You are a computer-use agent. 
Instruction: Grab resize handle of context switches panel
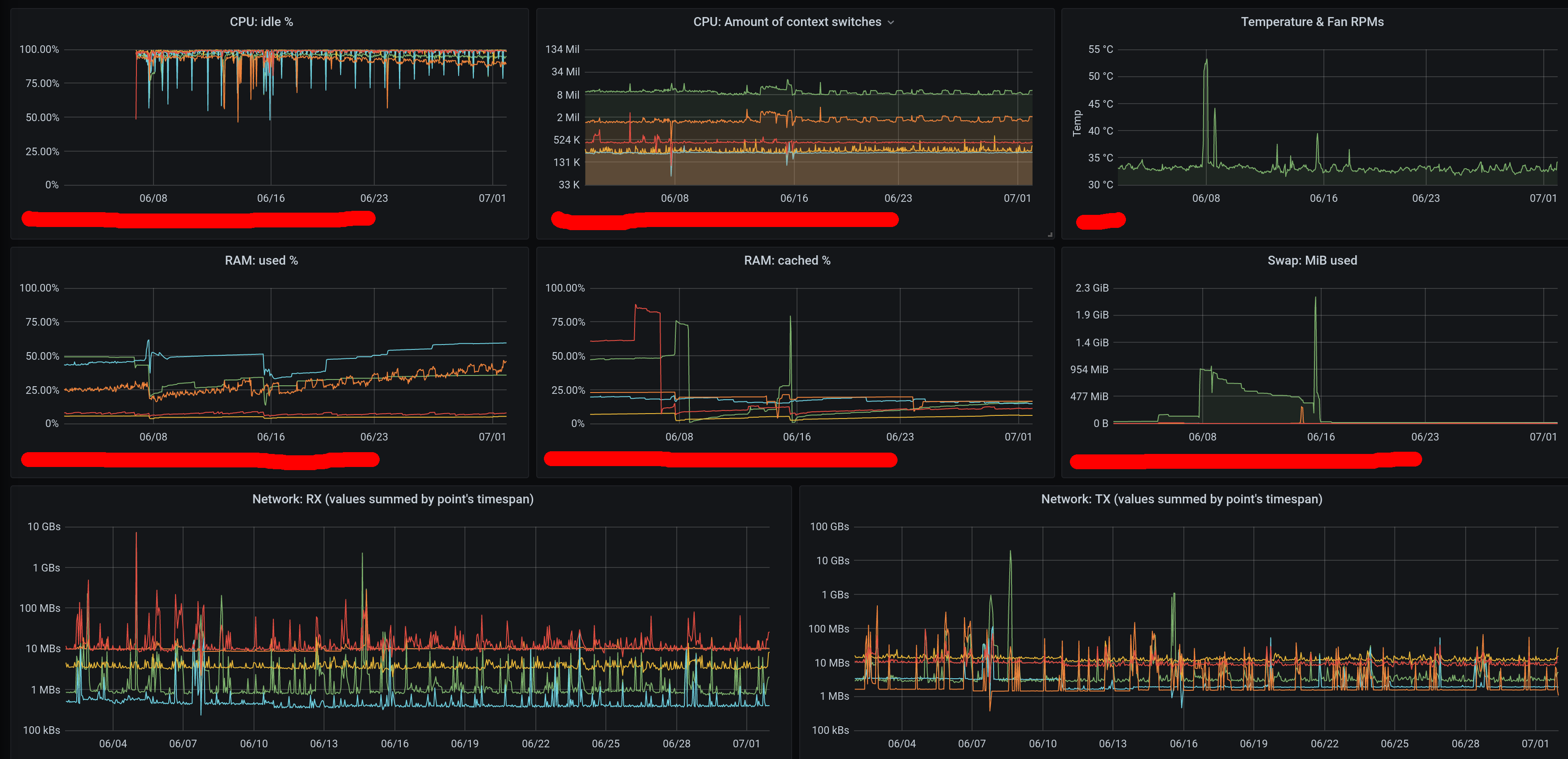(x=1049, y=234)
